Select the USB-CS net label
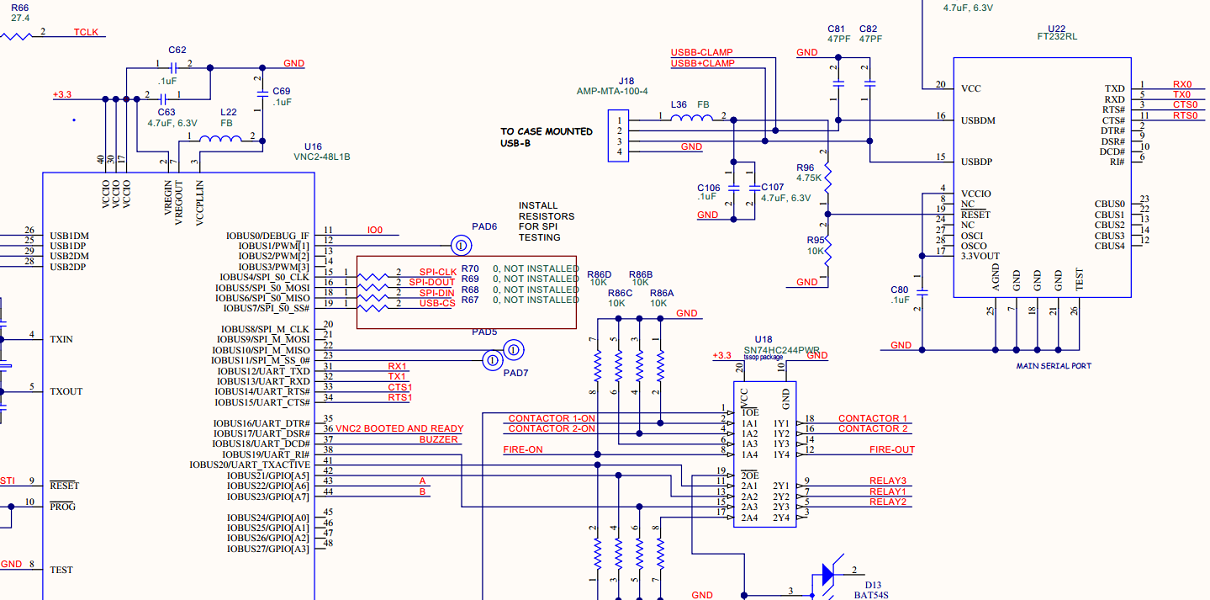This screenshot has height=600, width=1210. click(437, 303)
